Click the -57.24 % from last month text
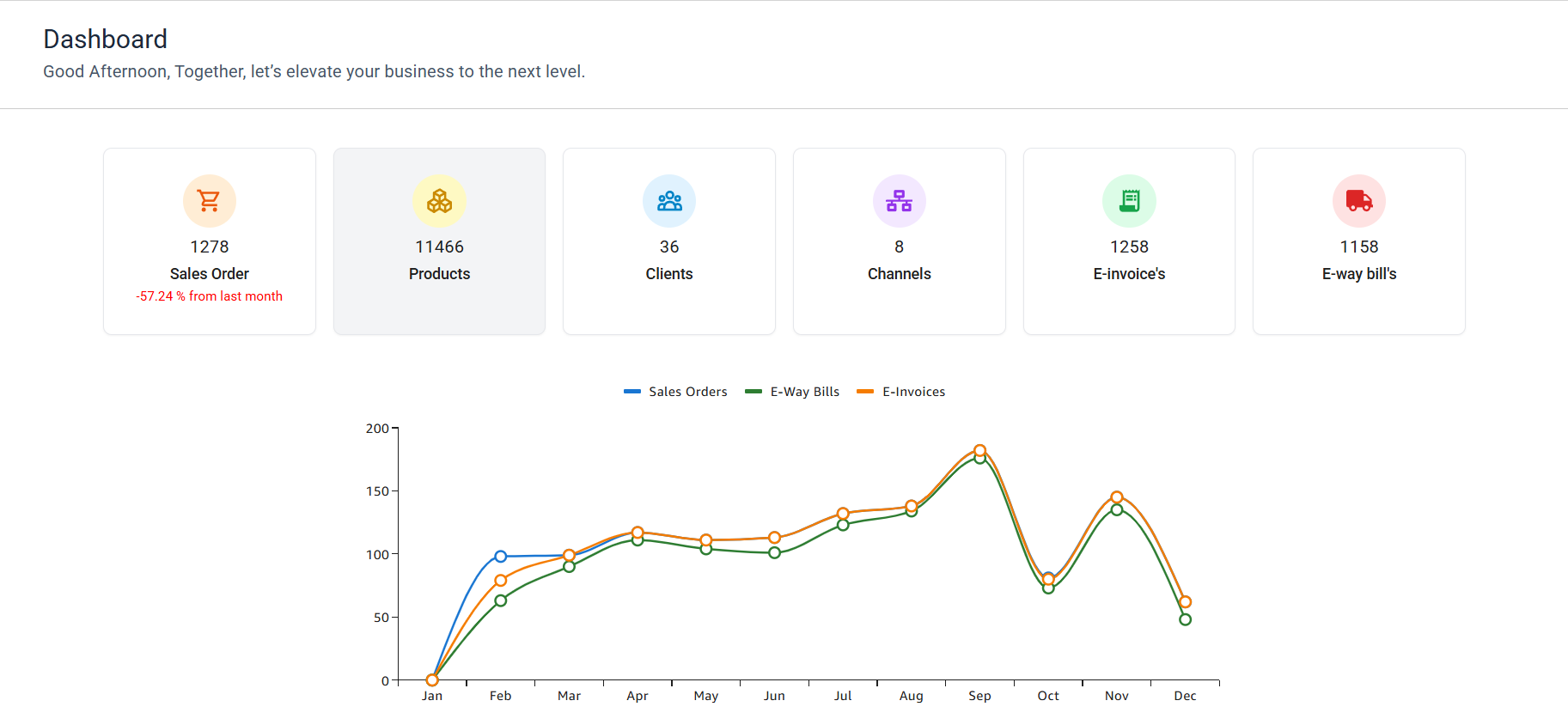Image resolution: width=1568 pixels, height=725 pixels. click(209, 296)
